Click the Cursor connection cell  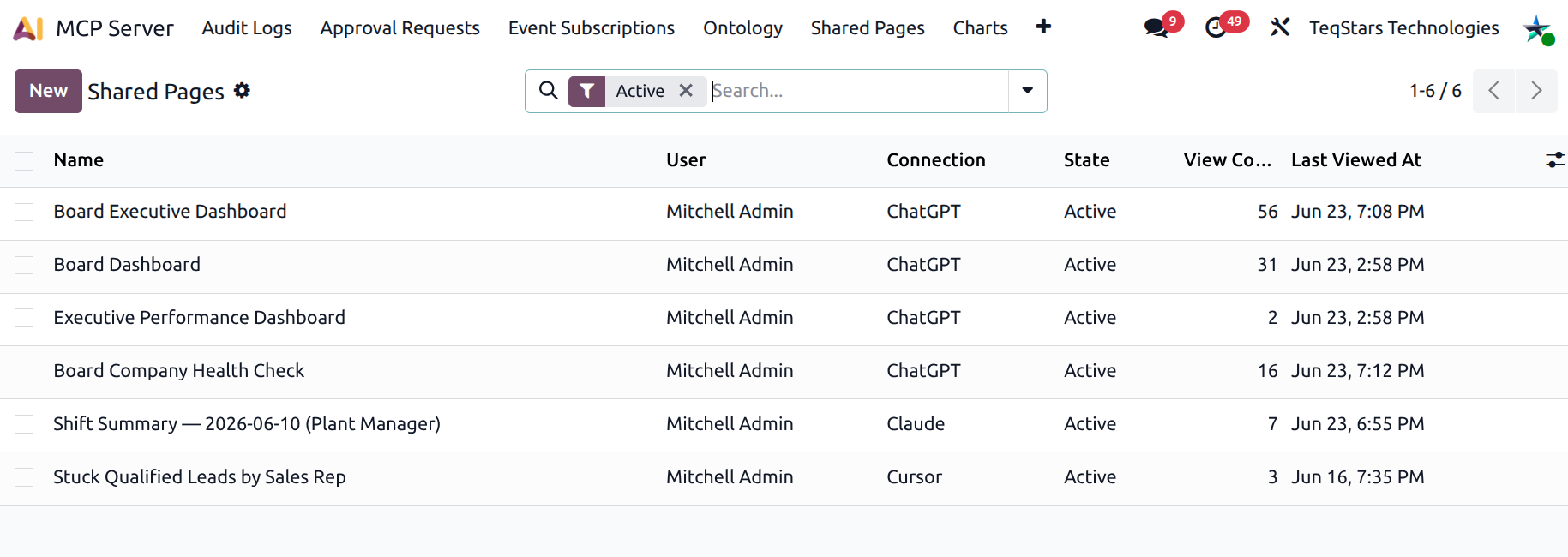pyautogui.click(x=914, y=477)
